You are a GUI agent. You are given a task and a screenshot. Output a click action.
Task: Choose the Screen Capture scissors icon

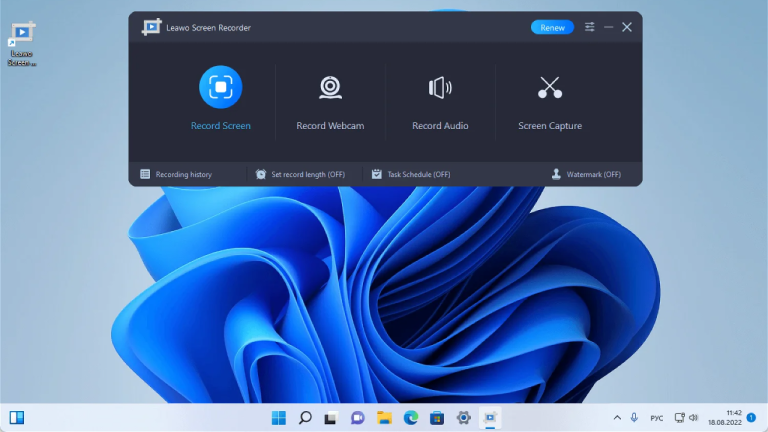click(x=550, y=88)
